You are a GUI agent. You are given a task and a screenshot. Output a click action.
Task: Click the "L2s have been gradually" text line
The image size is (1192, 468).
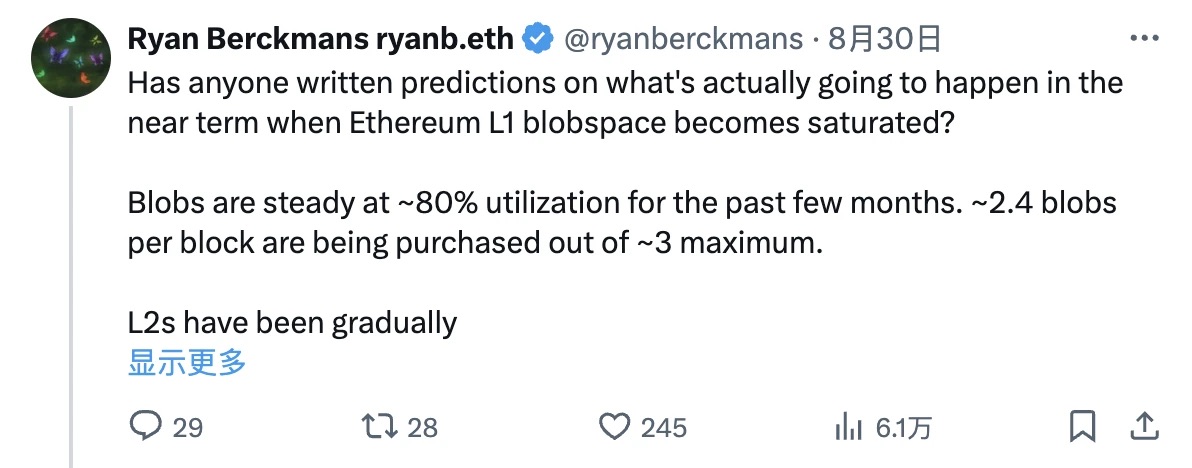point(292,323)
